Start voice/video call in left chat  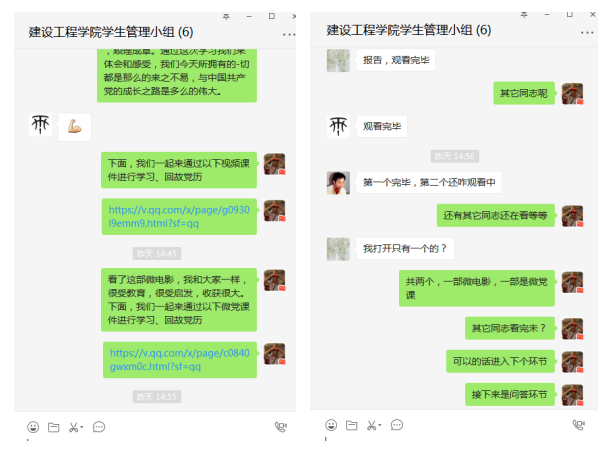280,427
